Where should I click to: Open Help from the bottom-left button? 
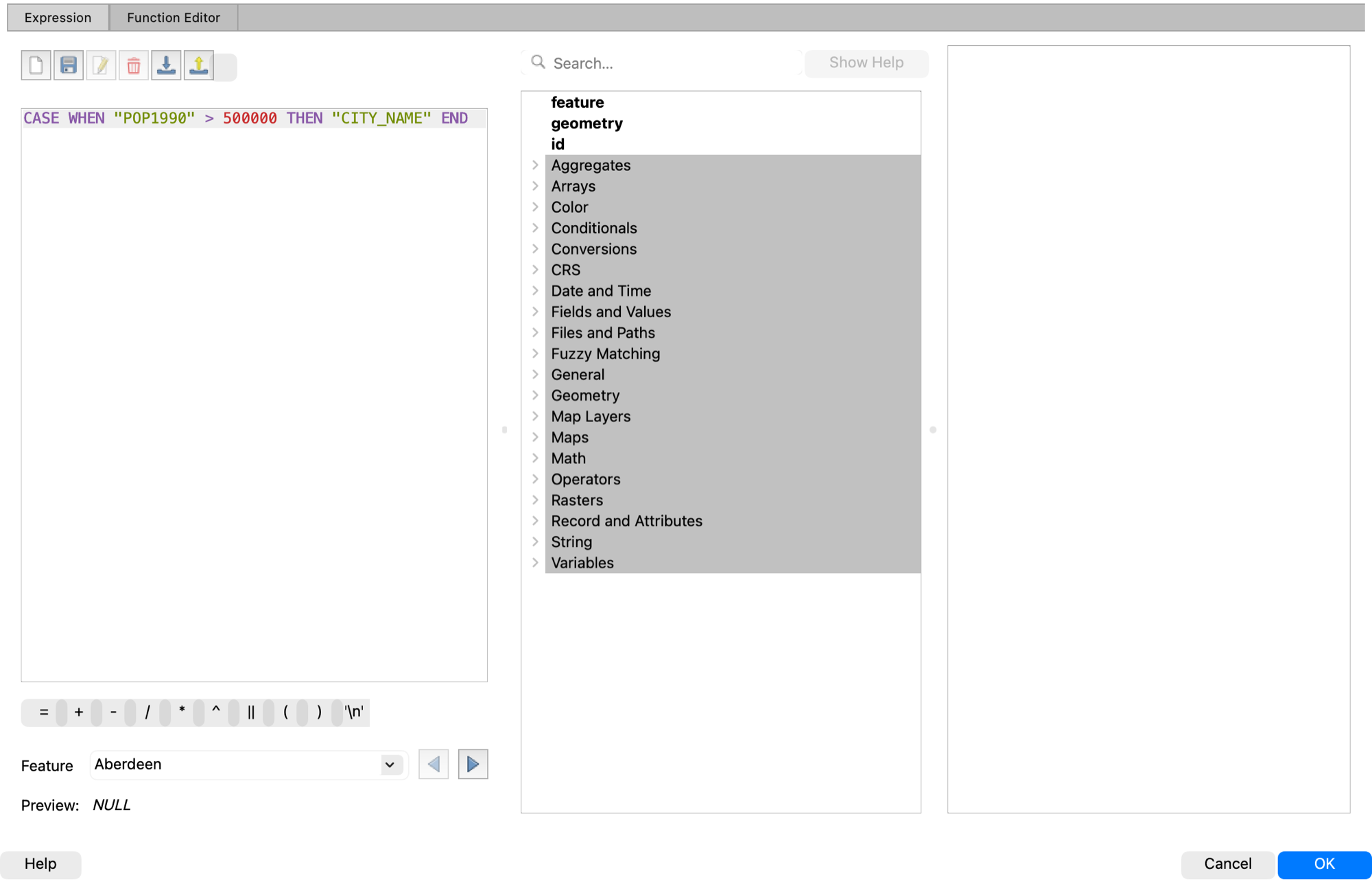click(x=40, y=864)
